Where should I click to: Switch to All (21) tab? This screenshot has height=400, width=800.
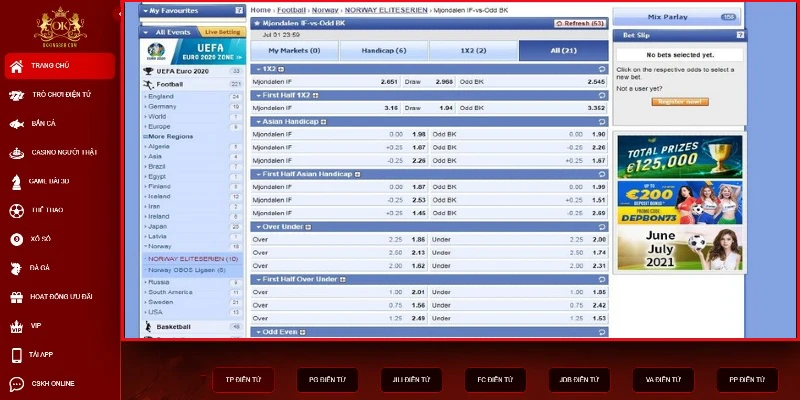coord(563,51)
